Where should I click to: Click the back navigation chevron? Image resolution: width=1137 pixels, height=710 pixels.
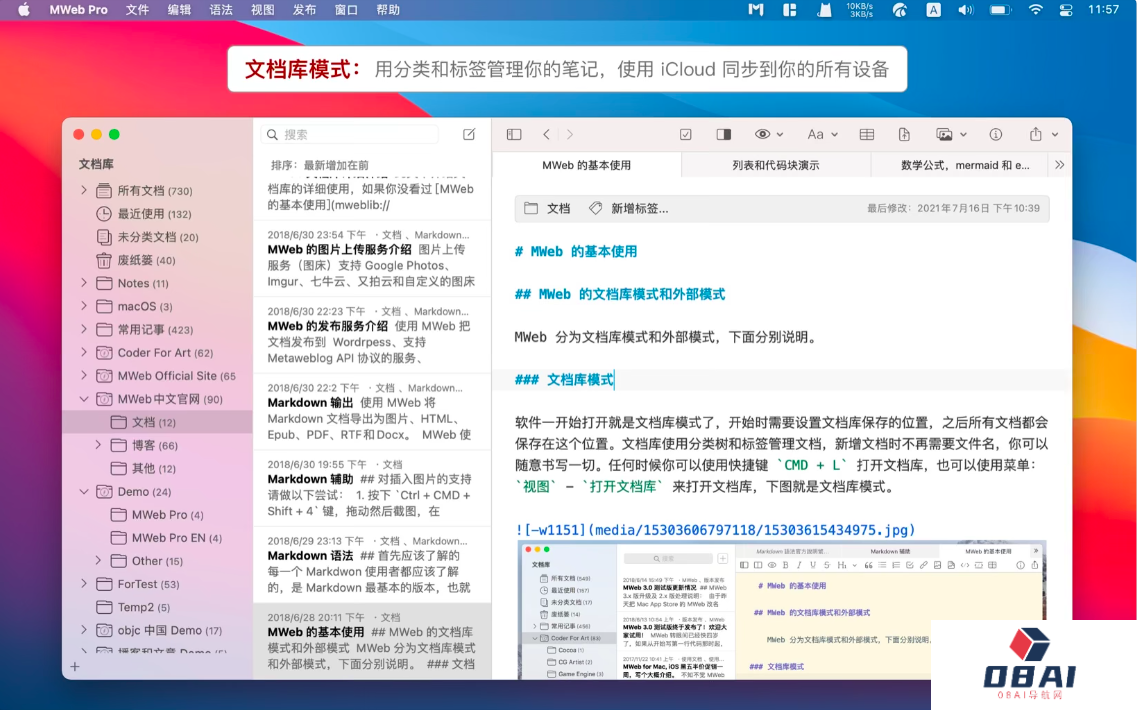(x=546, y=134)
